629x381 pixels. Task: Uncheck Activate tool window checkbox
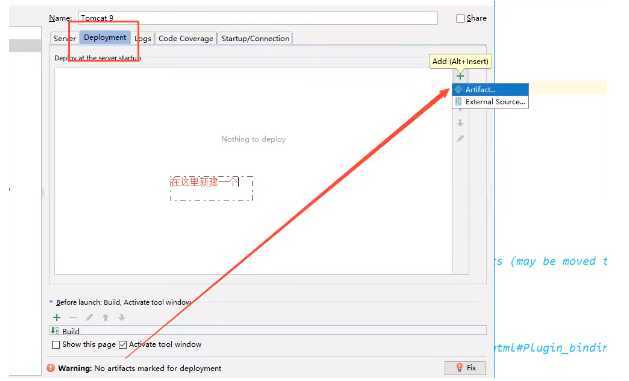click(x=123, y=345)
